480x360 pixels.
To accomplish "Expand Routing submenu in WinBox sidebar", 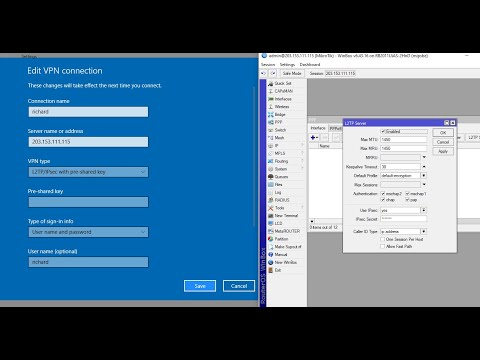I will click(302, 161).
